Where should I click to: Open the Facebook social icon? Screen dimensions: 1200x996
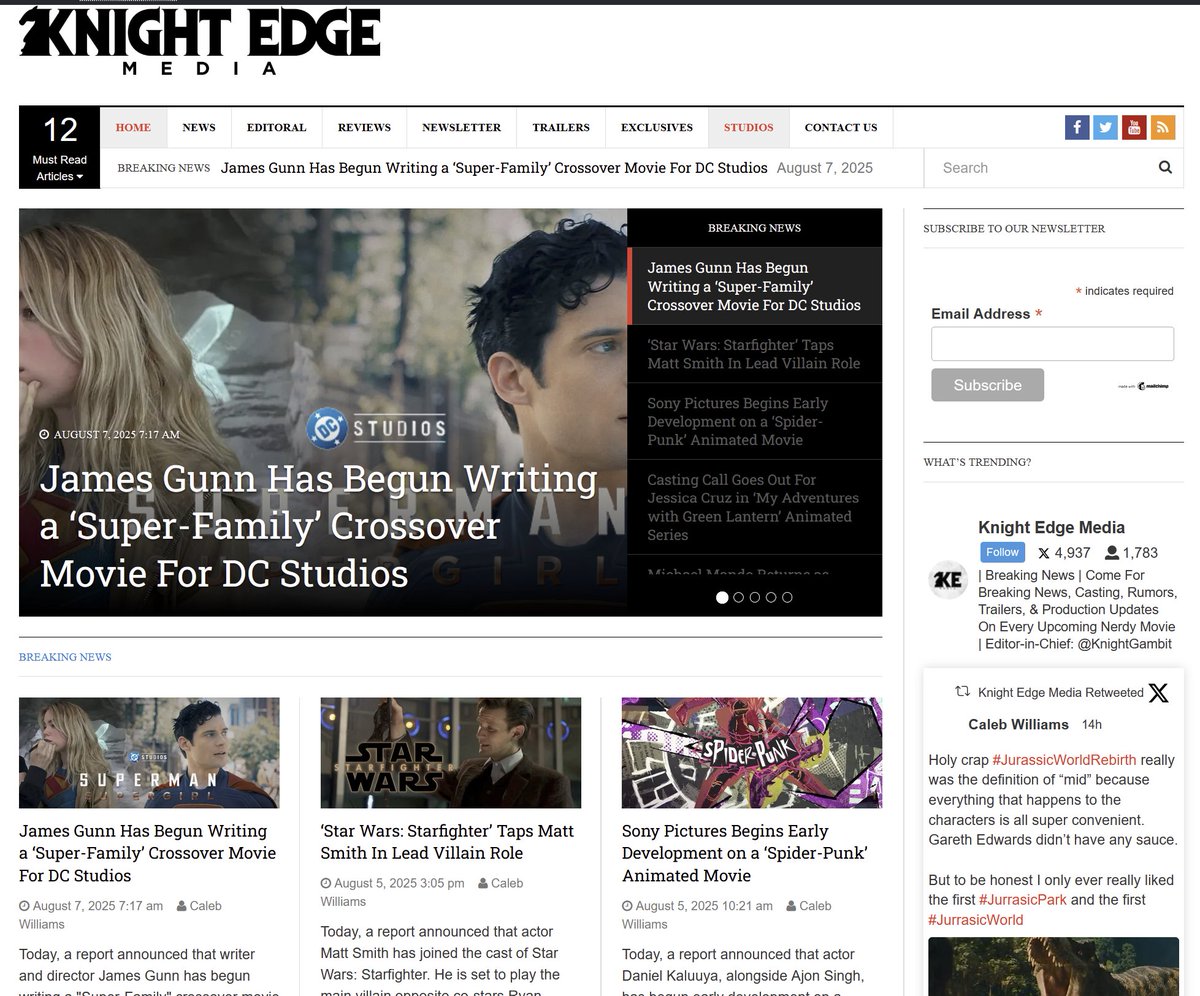click(1077, 128)
